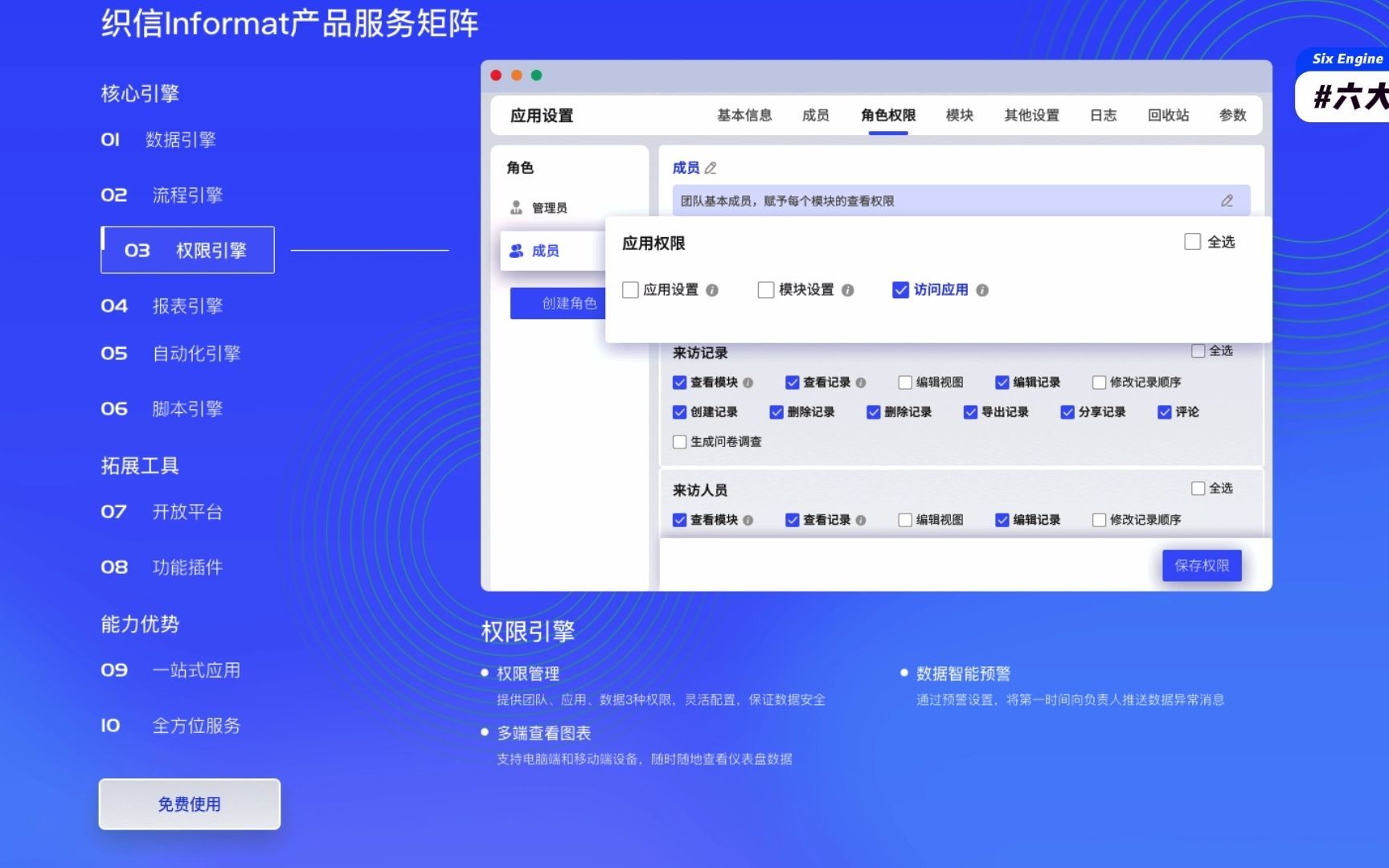Uncheck 创建记录 checkbox

coord(679,412)
